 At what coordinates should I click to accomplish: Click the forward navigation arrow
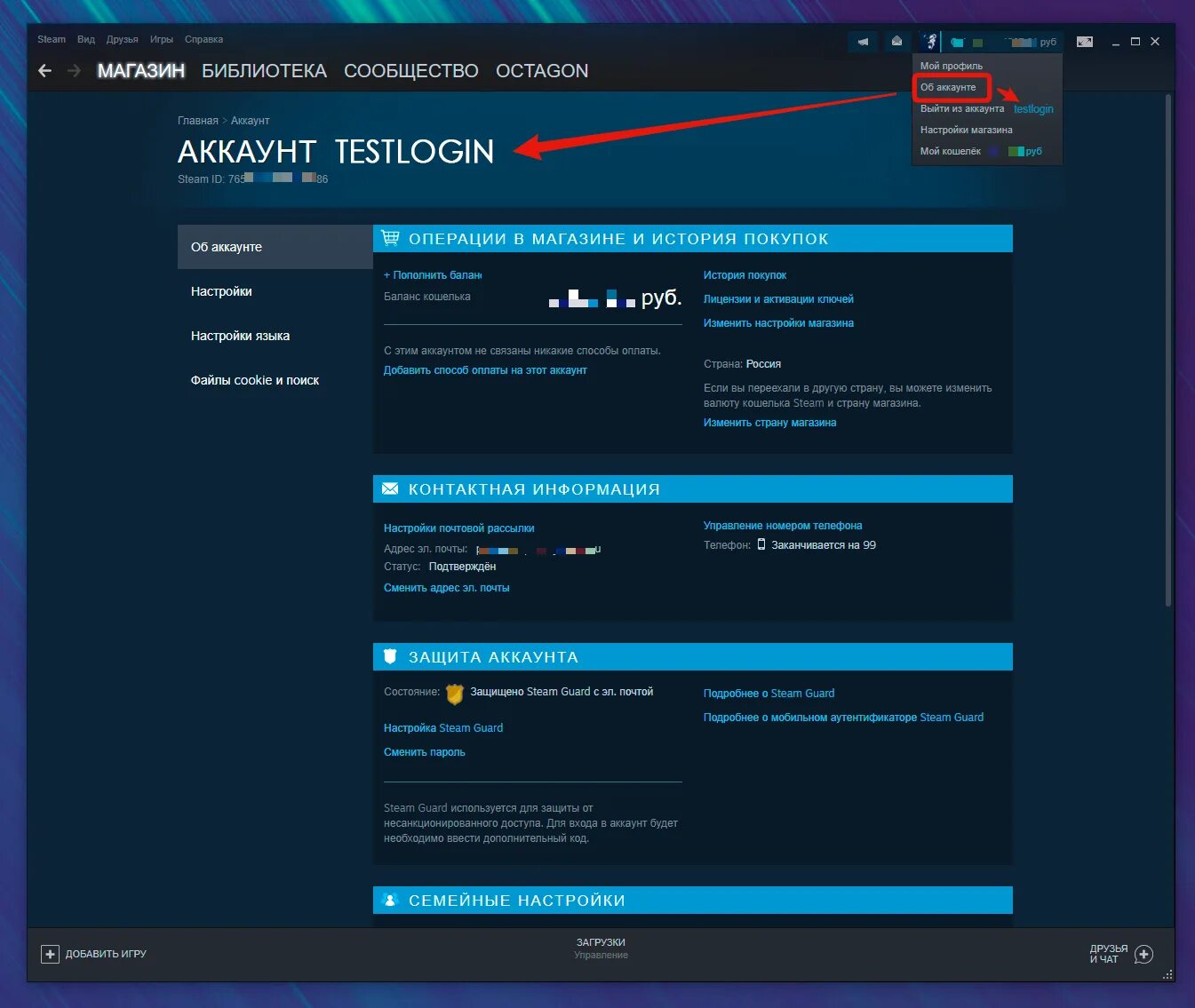tap(75, 71)
